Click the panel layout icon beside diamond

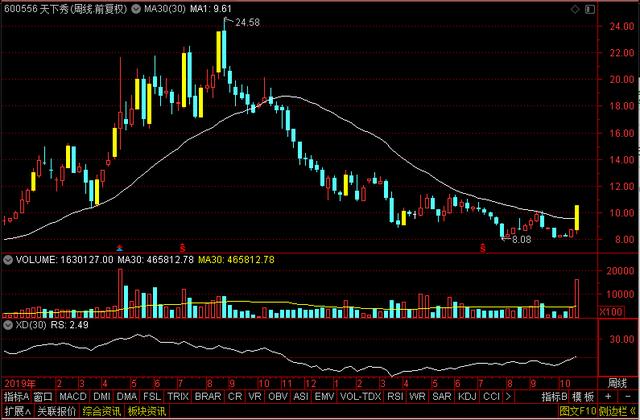point(590,9)
